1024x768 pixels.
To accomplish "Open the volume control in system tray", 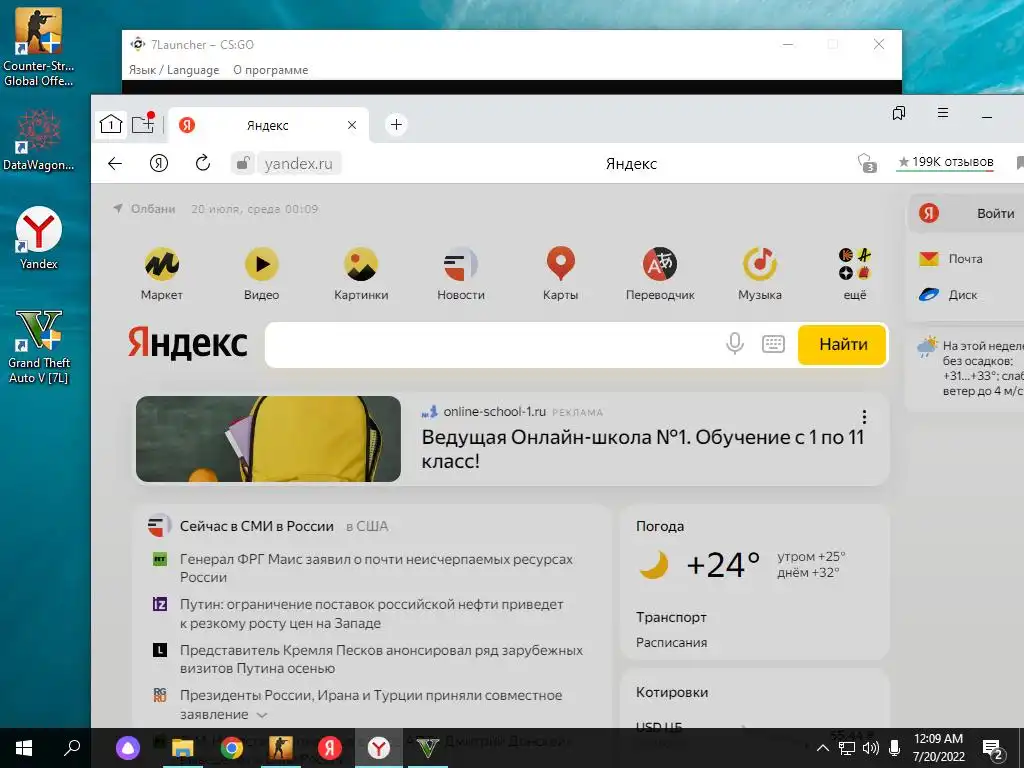I will pos(871,748).
